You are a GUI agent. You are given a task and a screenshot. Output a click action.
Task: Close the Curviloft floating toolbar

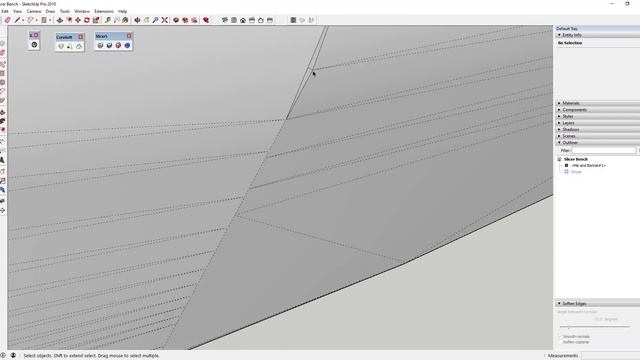pyautogui.click(x=81, y=37)
